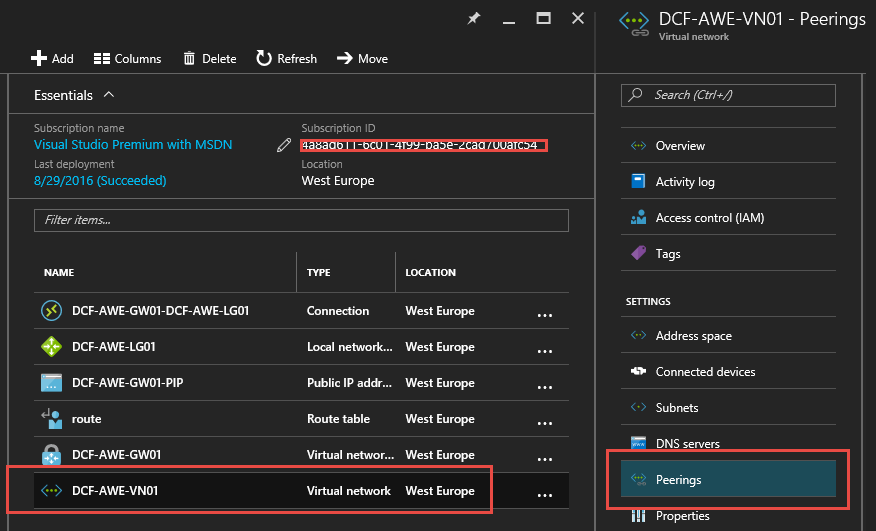Click the Tags icon in sidebar

click(638, 253)
